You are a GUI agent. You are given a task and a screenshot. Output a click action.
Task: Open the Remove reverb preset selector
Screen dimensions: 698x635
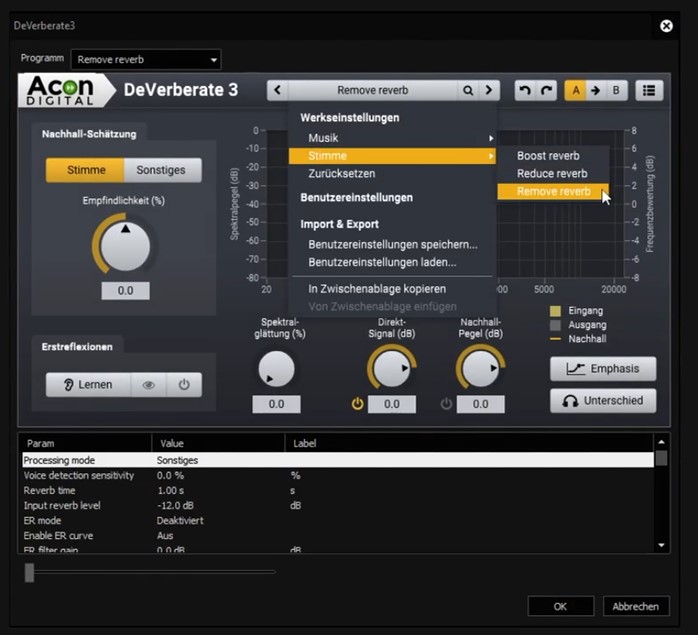tap(373, 90)
